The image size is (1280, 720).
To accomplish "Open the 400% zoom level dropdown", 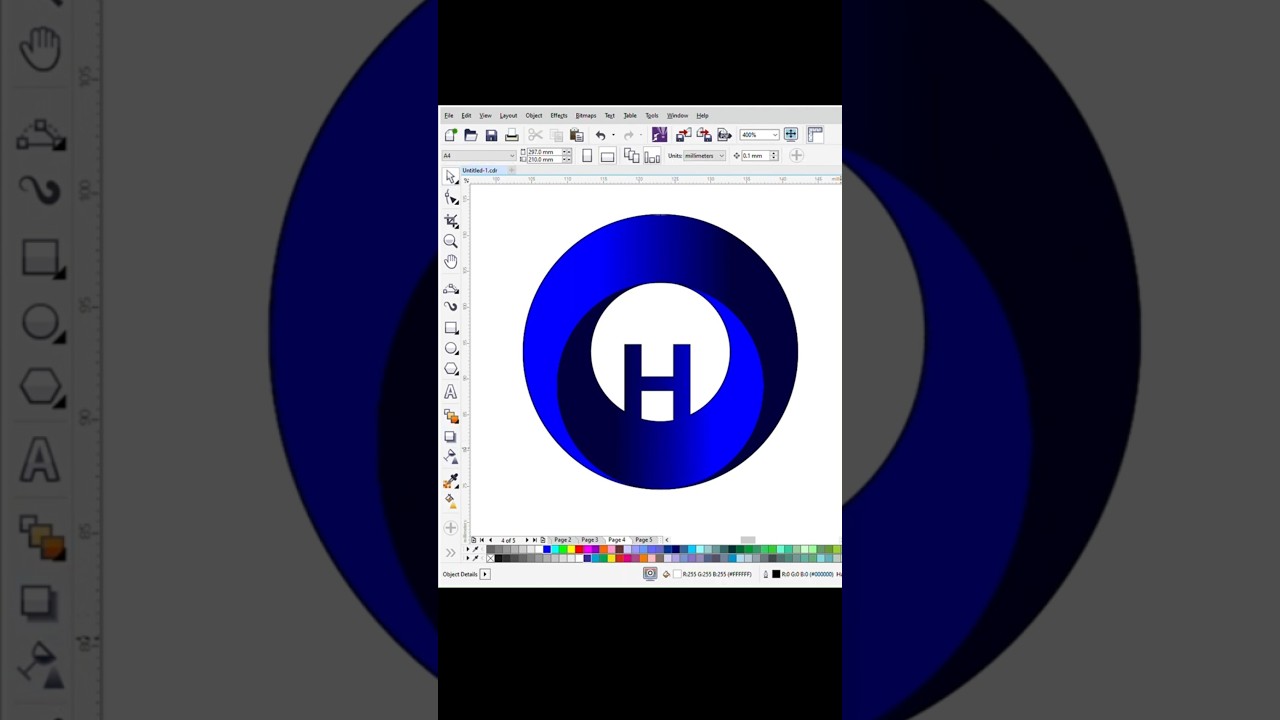I will click(759, 135).
